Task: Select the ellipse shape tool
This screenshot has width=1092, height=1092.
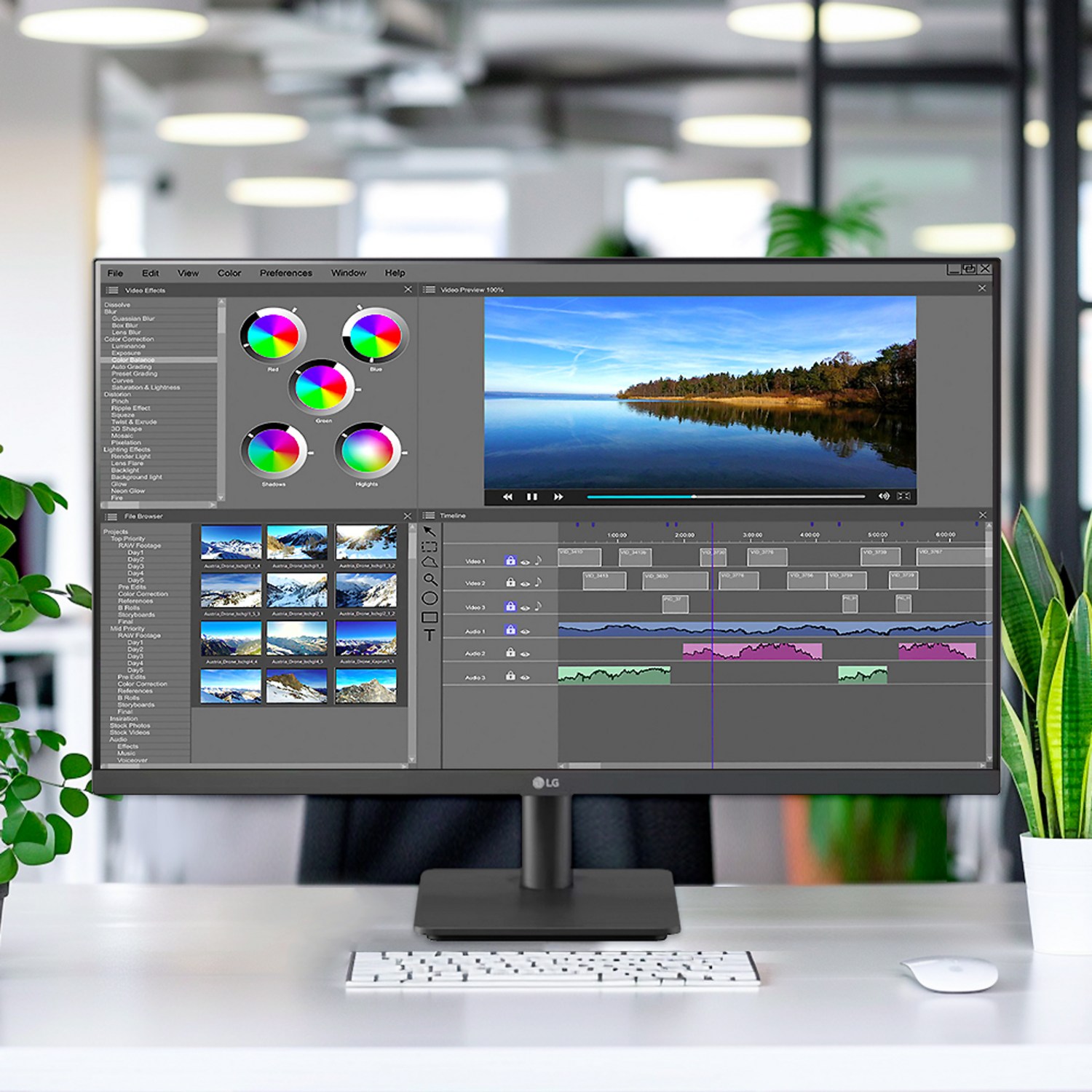Action: pos(430,598)
